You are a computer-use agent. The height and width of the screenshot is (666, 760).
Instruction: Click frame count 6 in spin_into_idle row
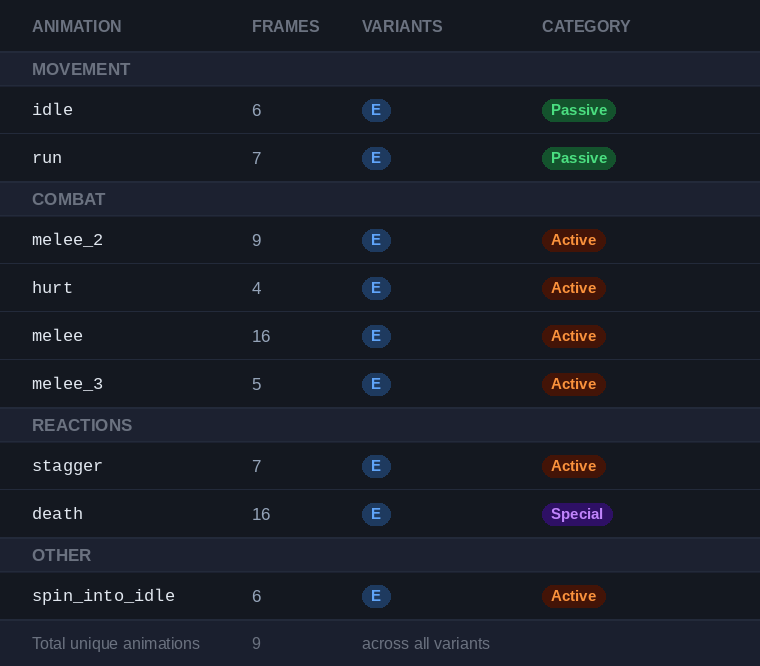click(256, 596)
